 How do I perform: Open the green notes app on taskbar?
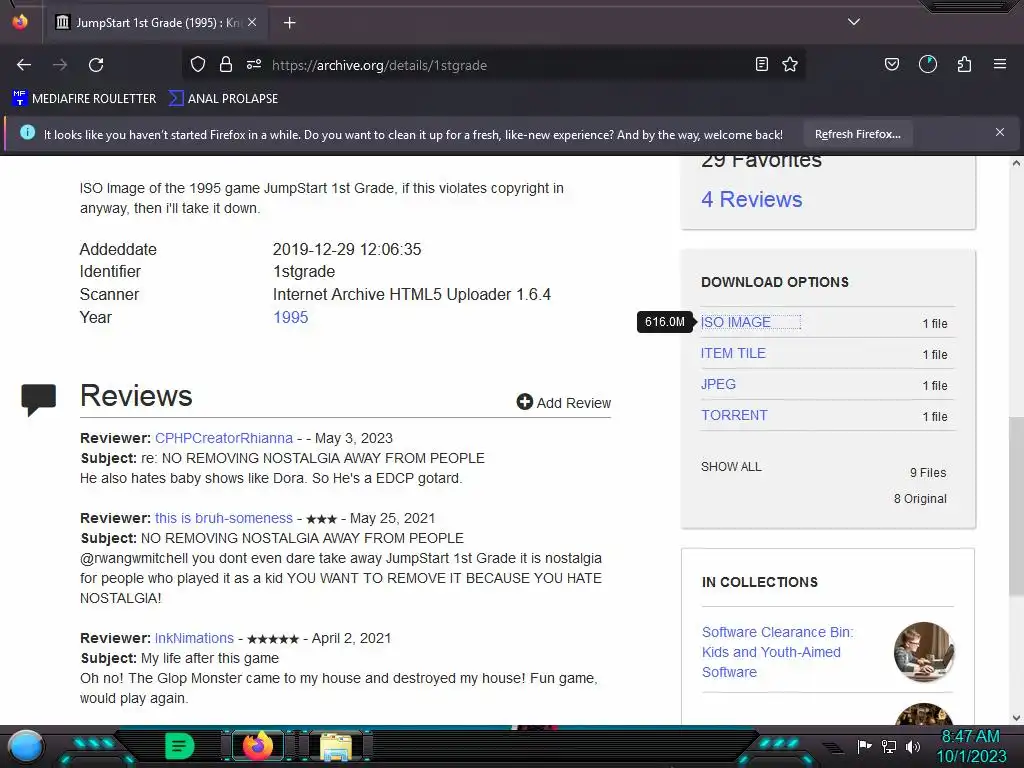pos(179,746)
